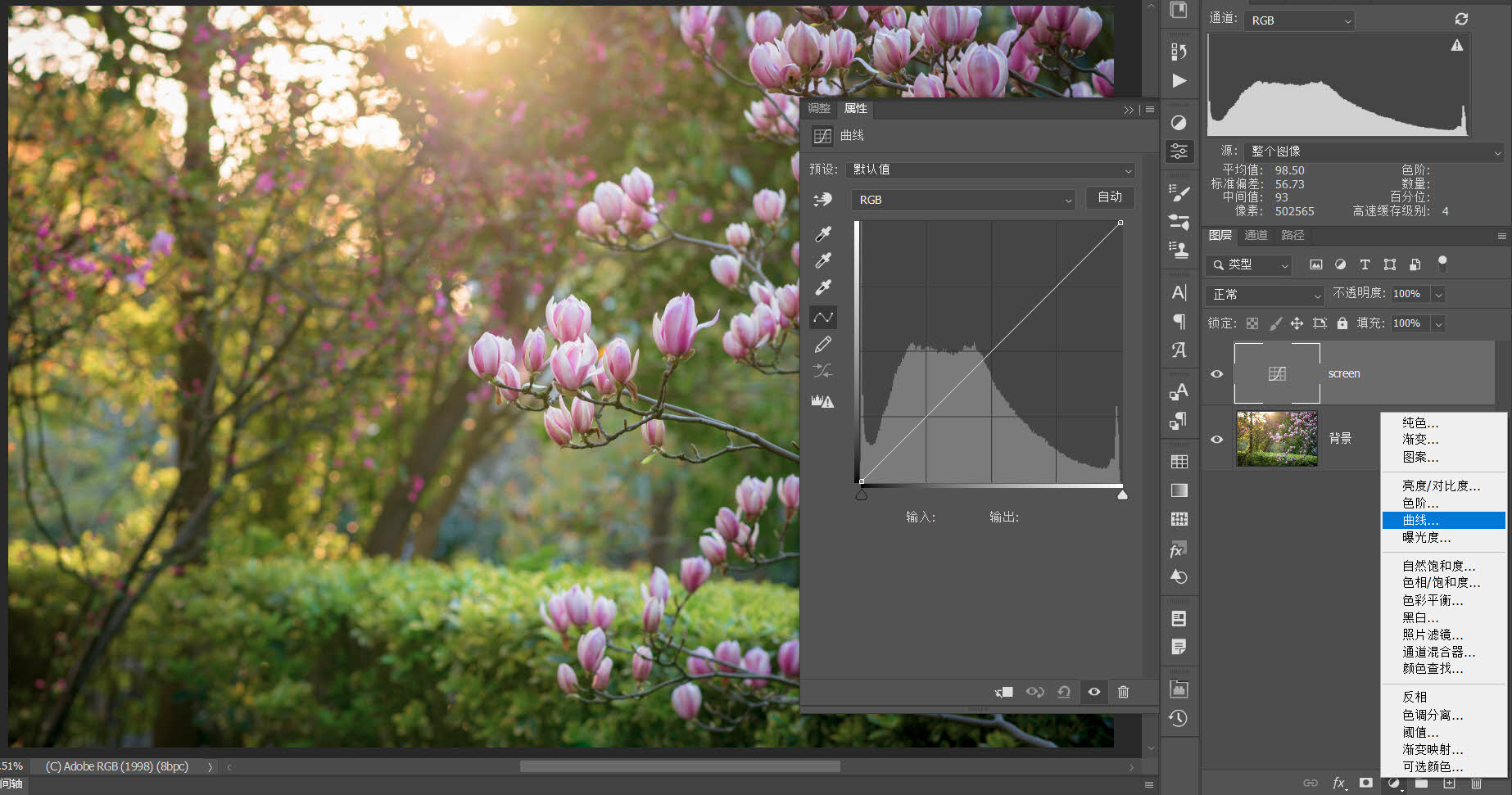
Task: Open the 填充 fill dropdown arrow
Action: (1438, 323)
